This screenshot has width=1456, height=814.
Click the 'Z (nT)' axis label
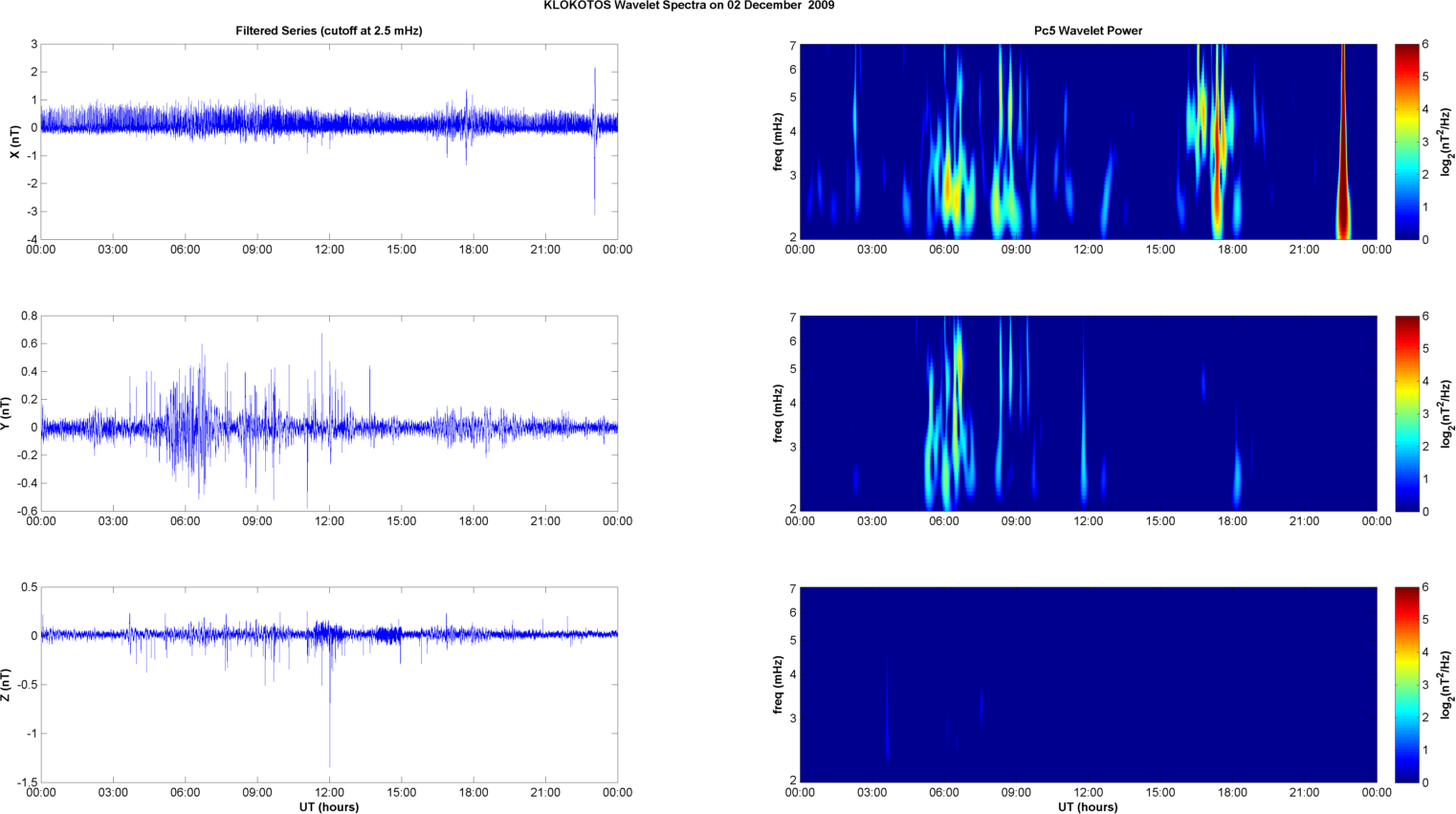click(6, 685)
